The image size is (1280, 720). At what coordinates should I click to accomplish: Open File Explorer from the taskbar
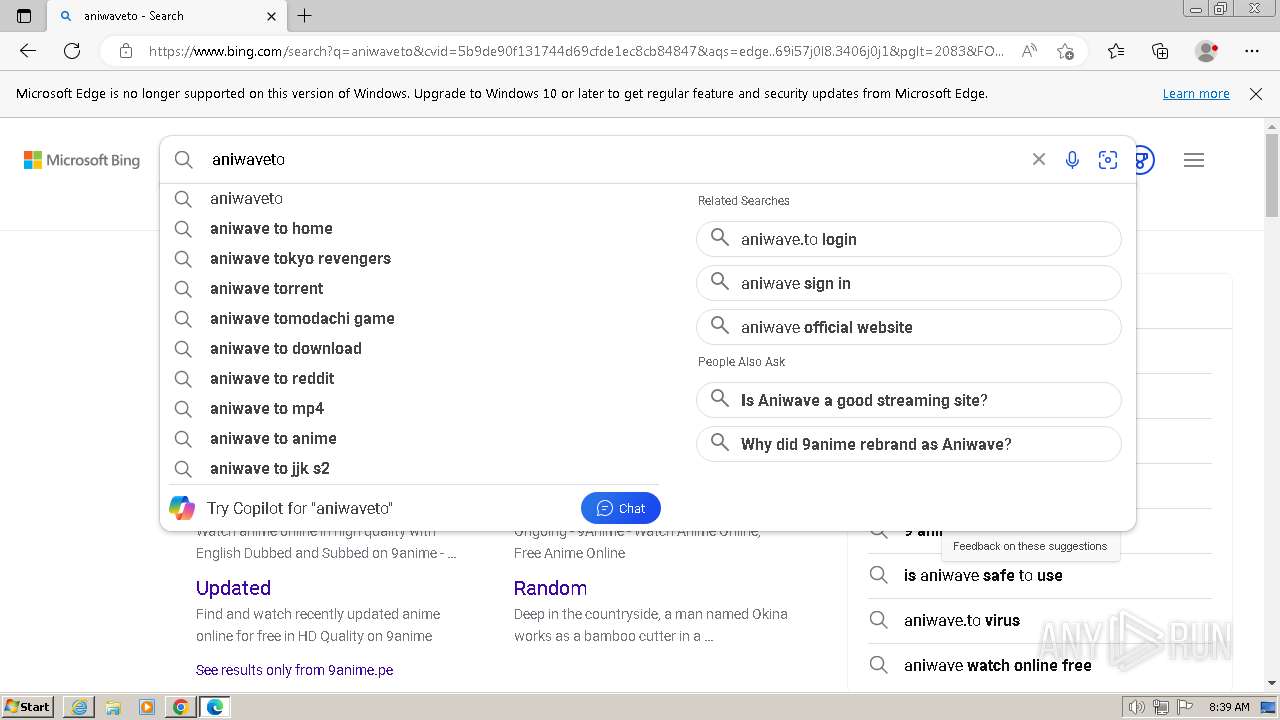[113, 707]
